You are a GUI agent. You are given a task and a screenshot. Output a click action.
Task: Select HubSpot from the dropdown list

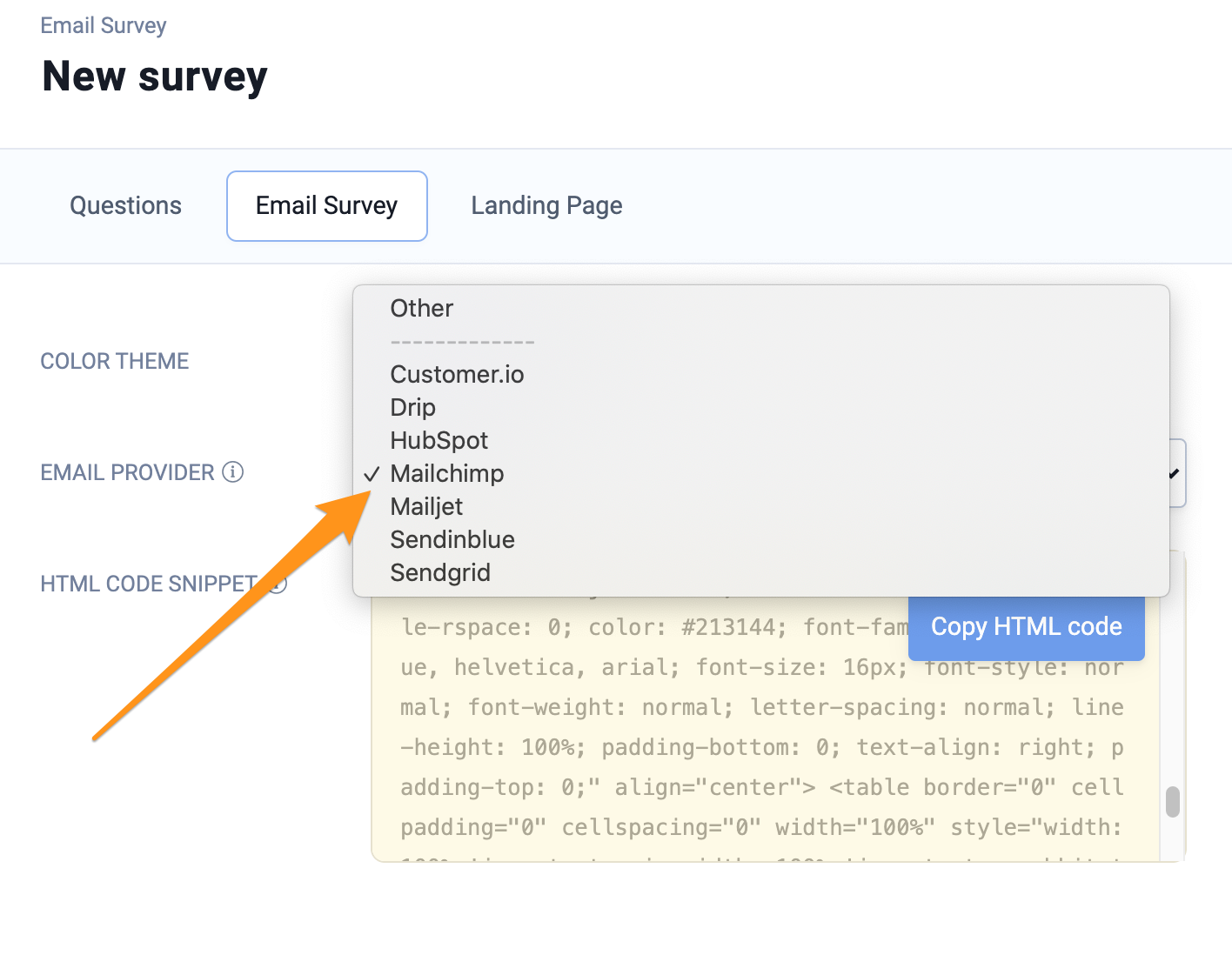coord(439,441)
